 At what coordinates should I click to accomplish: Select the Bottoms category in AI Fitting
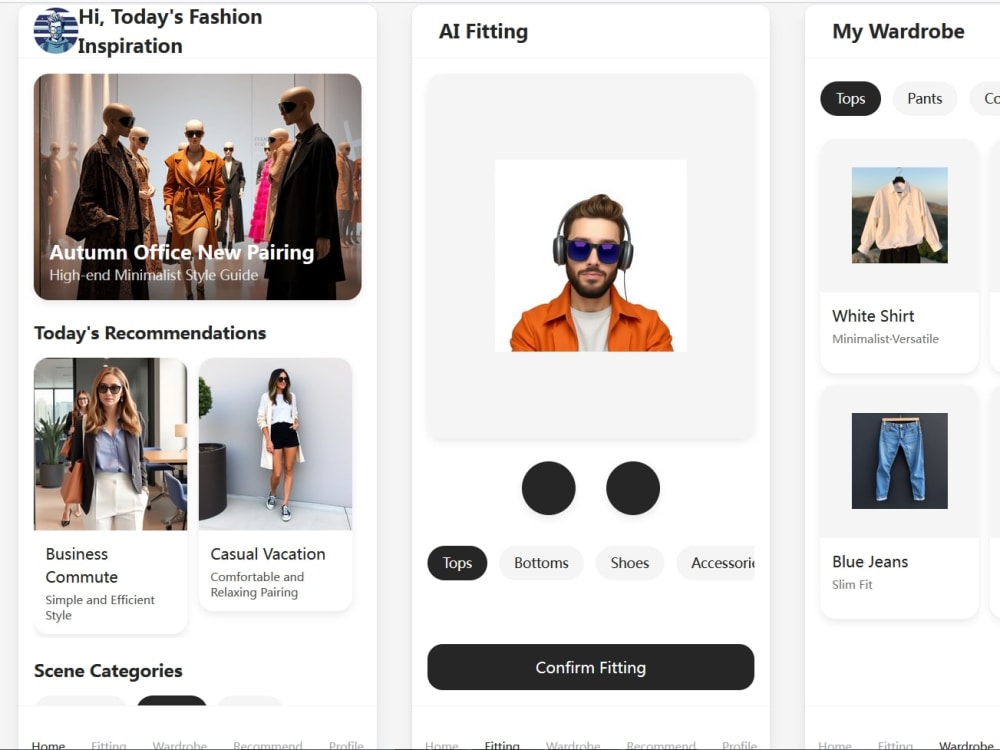pos(541,562)
